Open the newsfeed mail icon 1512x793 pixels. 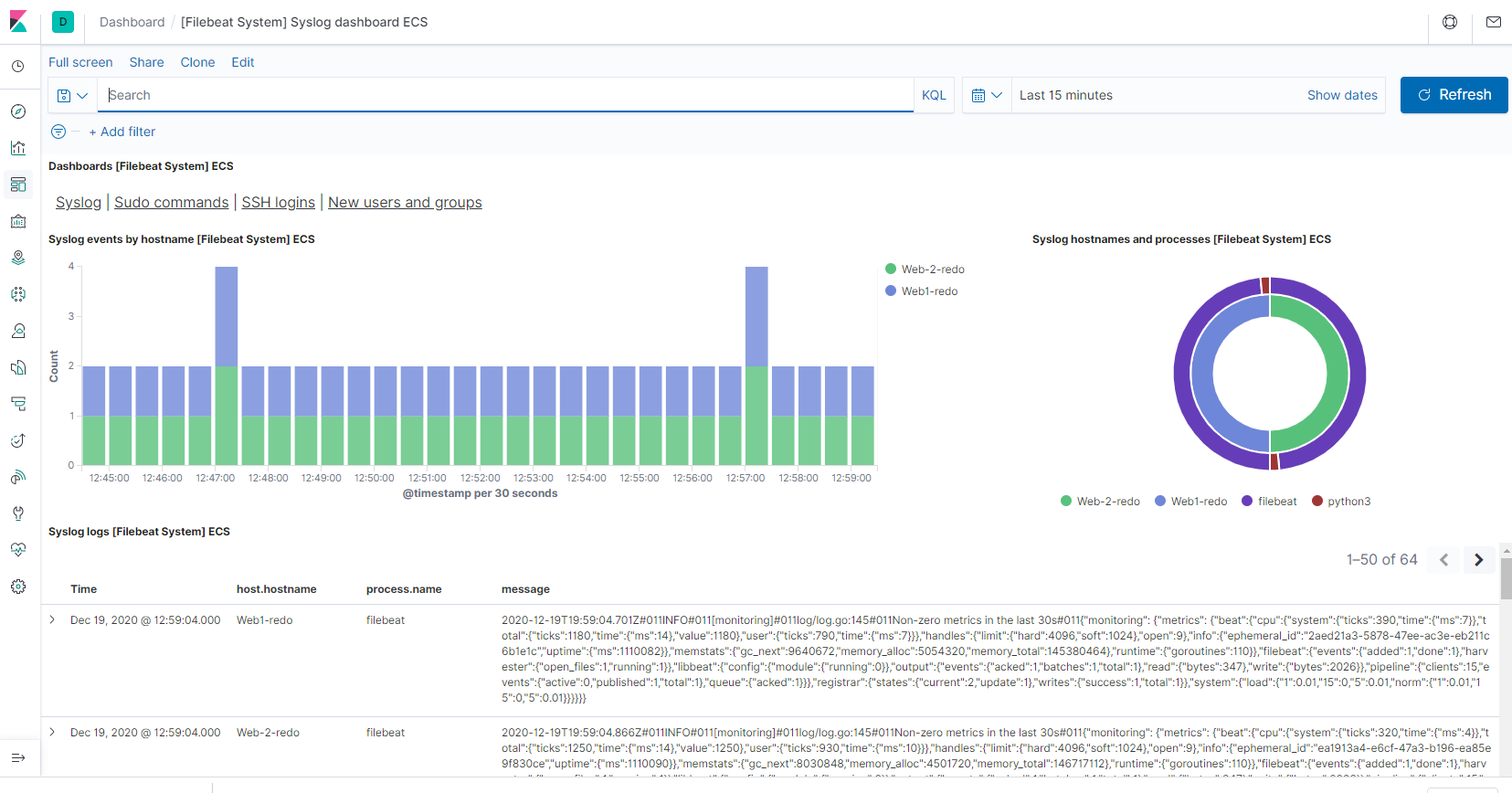point(1494,22)
